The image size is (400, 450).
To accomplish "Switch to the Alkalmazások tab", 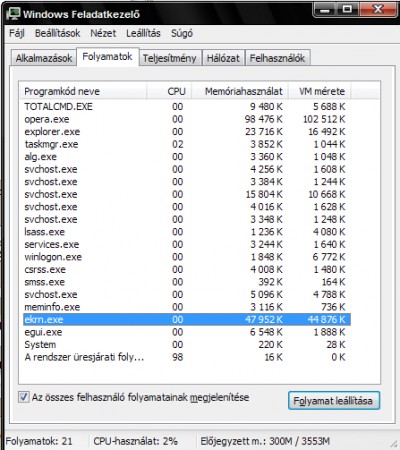I will [x=44, y=58].
